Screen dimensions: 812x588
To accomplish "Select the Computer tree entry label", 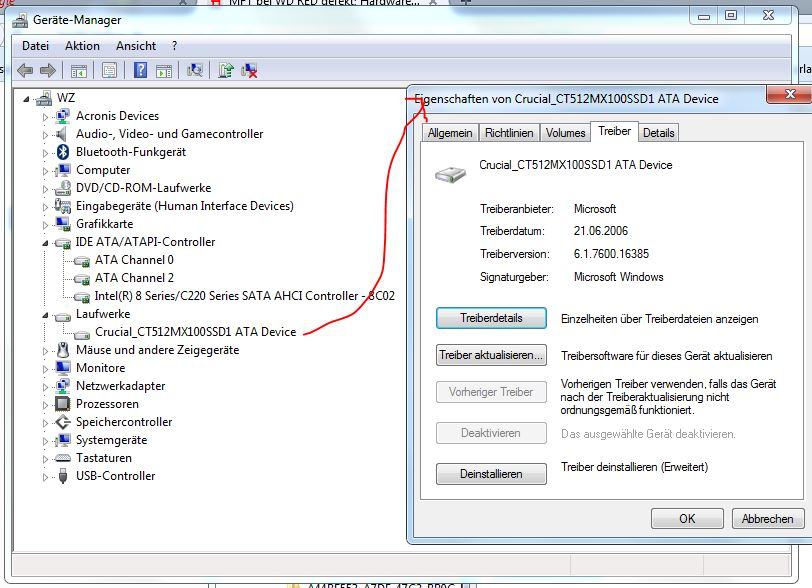I will (x=103, y=170).
